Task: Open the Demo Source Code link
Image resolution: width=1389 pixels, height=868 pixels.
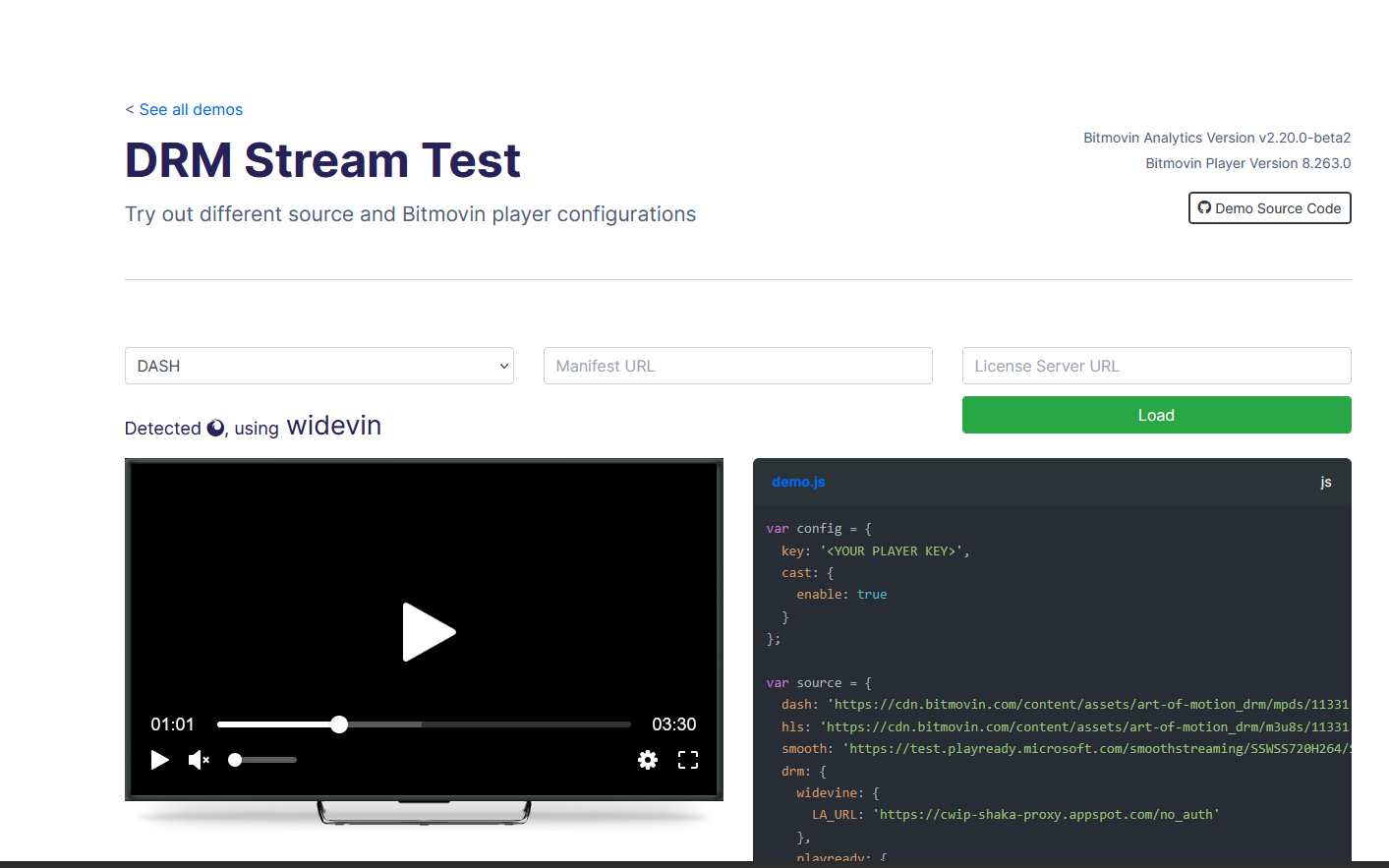Action: 1270,208
